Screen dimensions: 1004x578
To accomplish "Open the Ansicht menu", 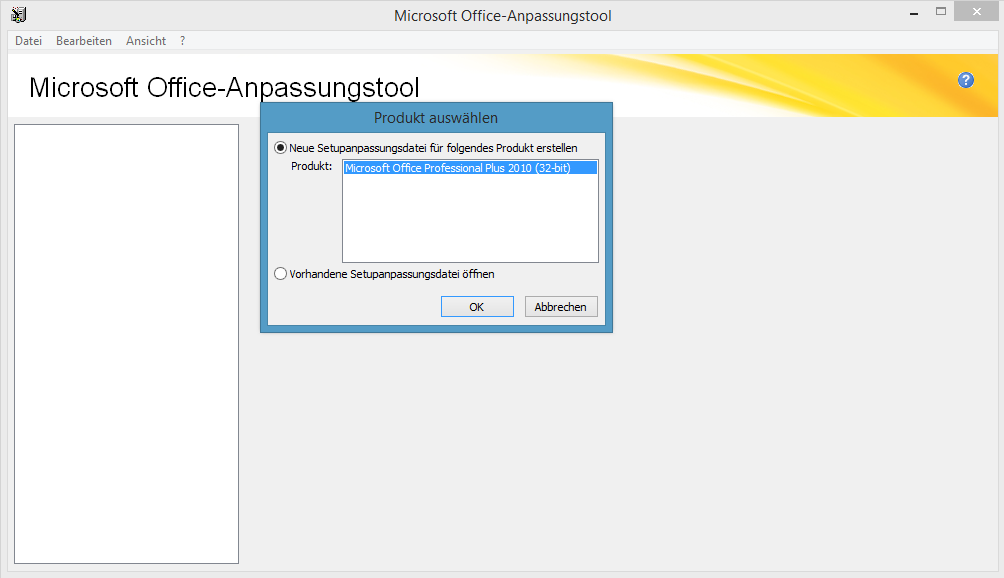I will click(x=146, y=41).
